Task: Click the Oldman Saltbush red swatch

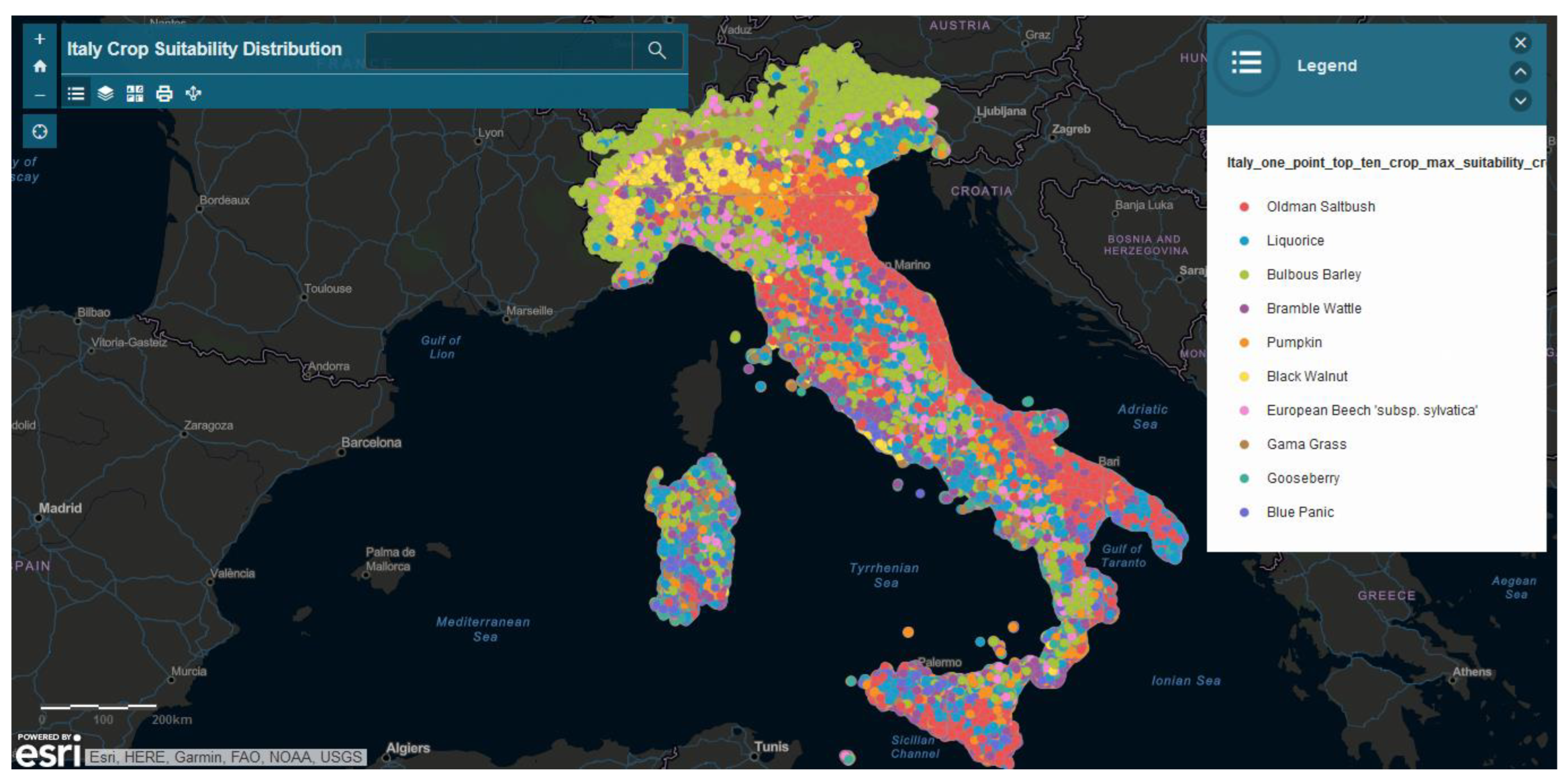Action: point(1244,207)
